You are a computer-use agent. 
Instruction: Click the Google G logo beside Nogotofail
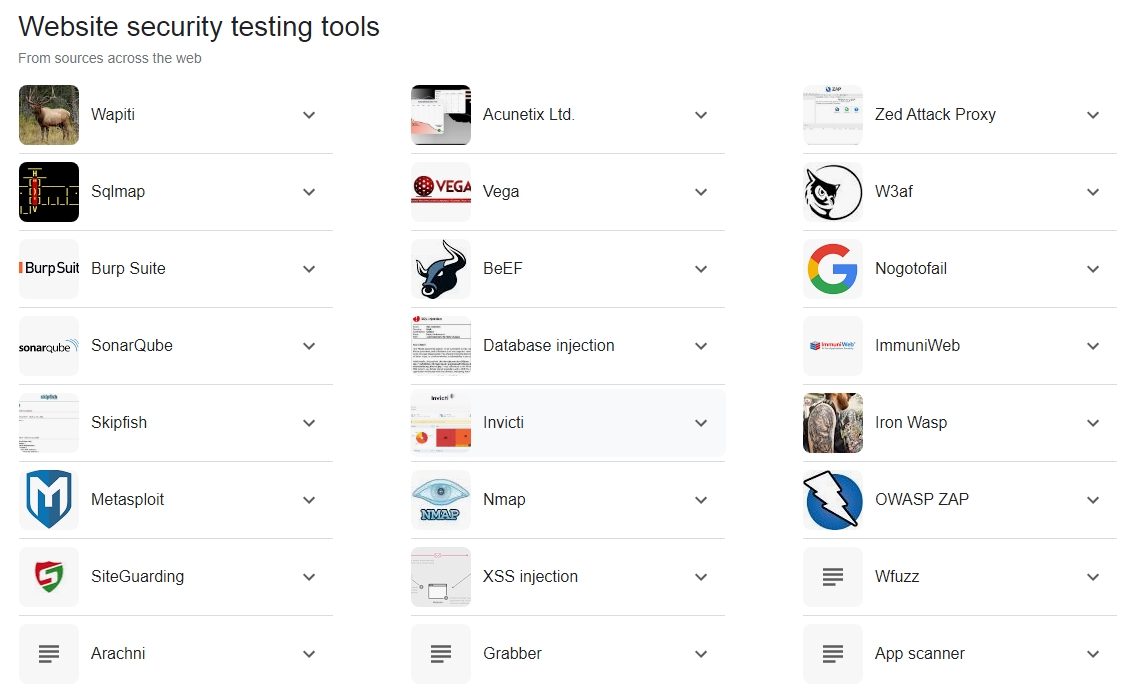pos(832,269)
